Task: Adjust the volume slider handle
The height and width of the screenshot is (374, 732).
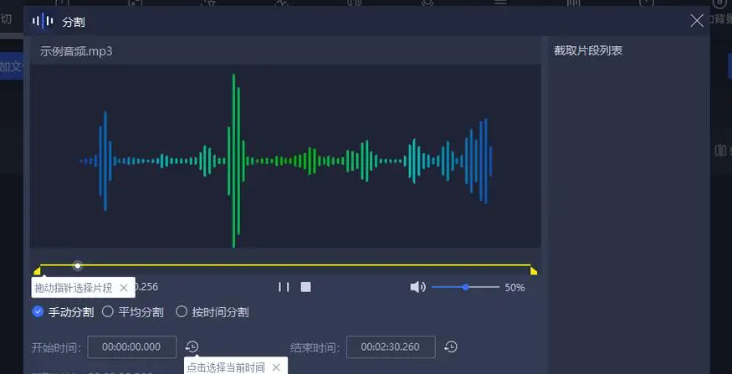Action: click(465, 287)
